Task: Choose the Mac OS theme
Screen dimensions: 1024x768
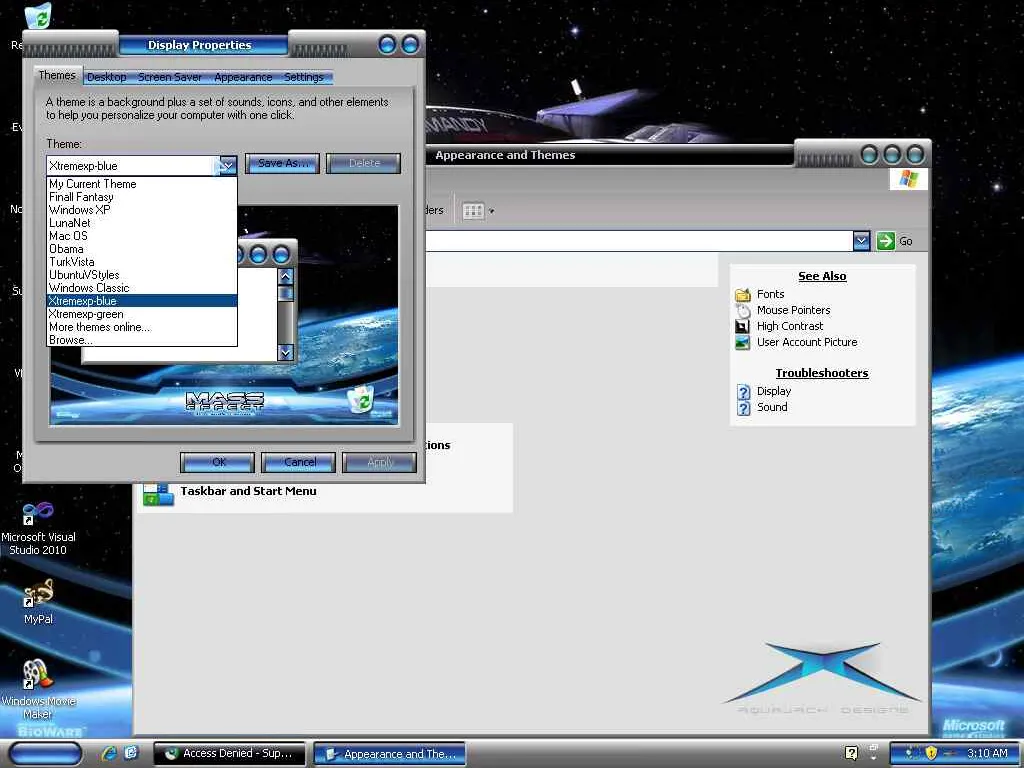Action: (x=142, y=236)
